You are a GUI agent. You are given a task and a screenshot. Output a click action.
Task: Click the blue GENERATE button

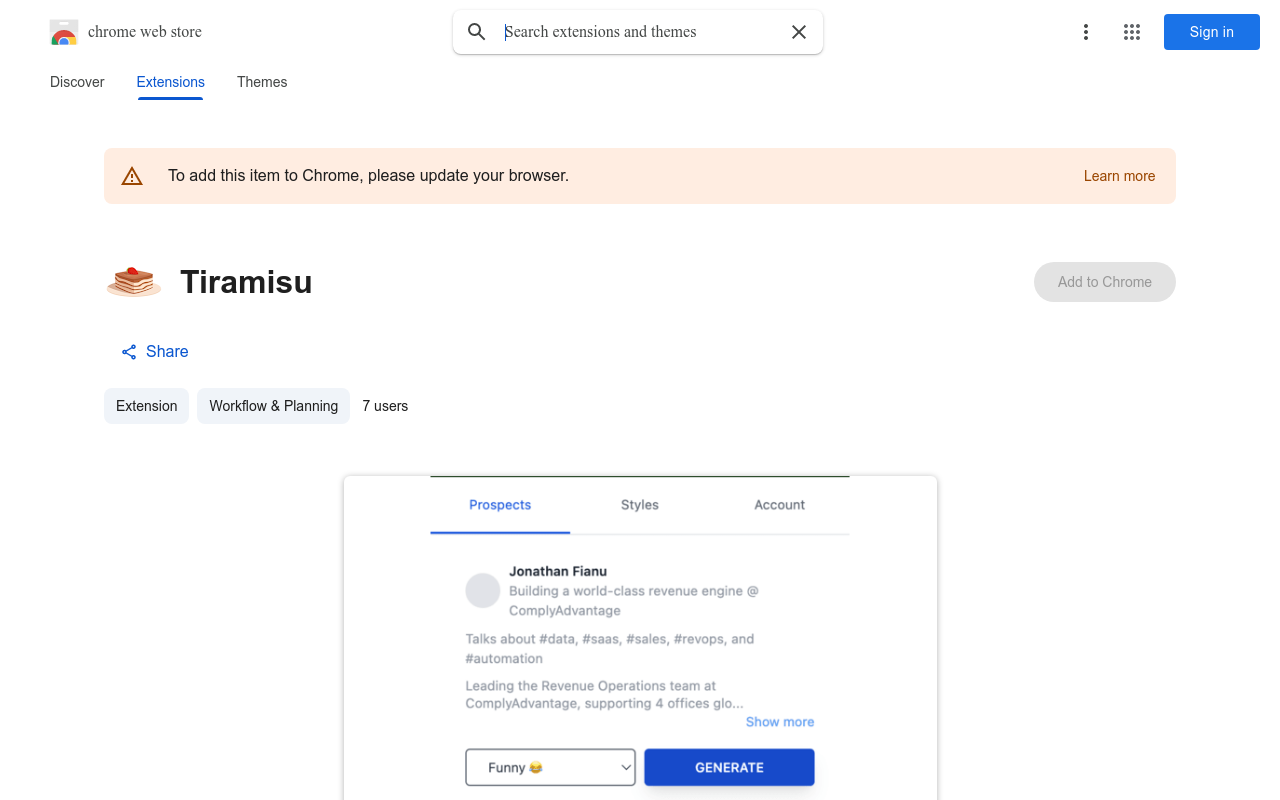pyautogui.click(x=729, y=767)
